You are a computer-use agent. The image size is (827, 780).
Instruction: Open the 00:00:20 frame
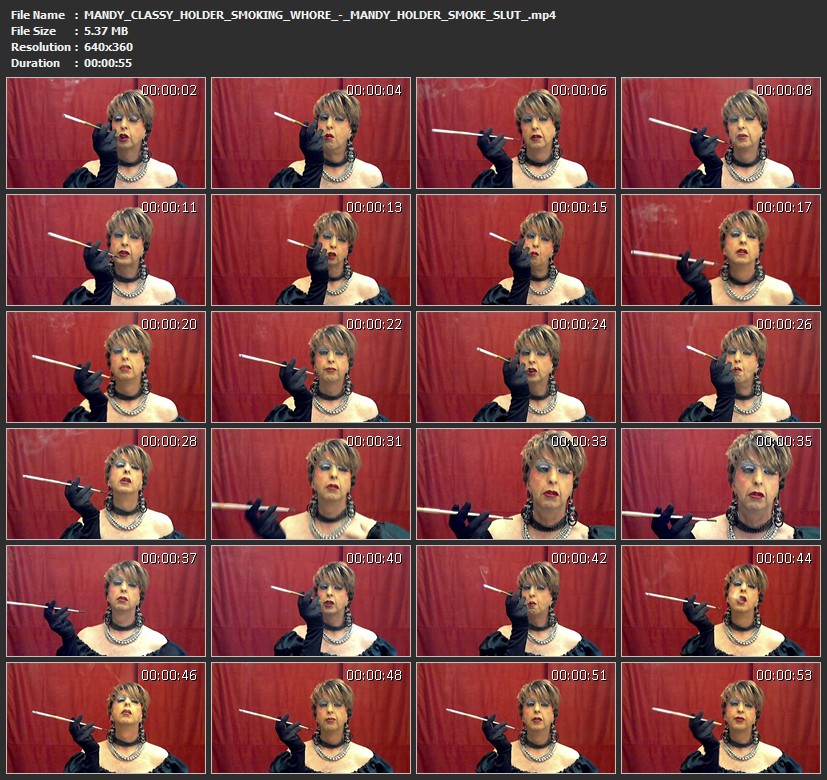pos(105,367)
